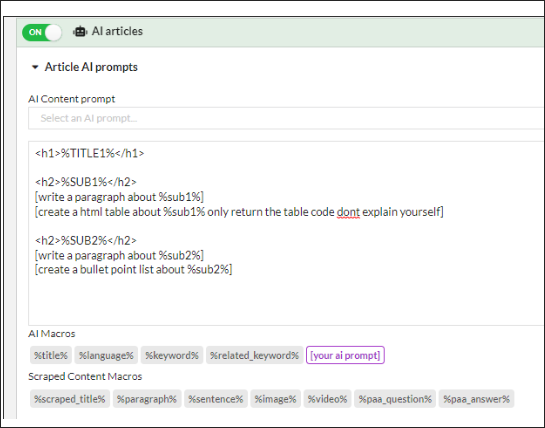Insert the %paa_question% macro
This screenshot has width=545, height=428.
click(395, 399)
